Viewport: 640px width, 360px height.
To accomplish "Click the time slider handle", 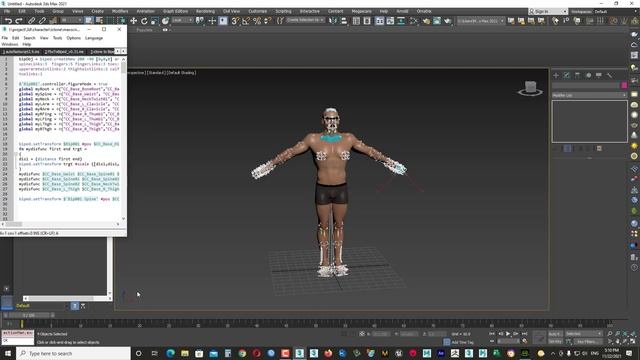I will (29, 315).
